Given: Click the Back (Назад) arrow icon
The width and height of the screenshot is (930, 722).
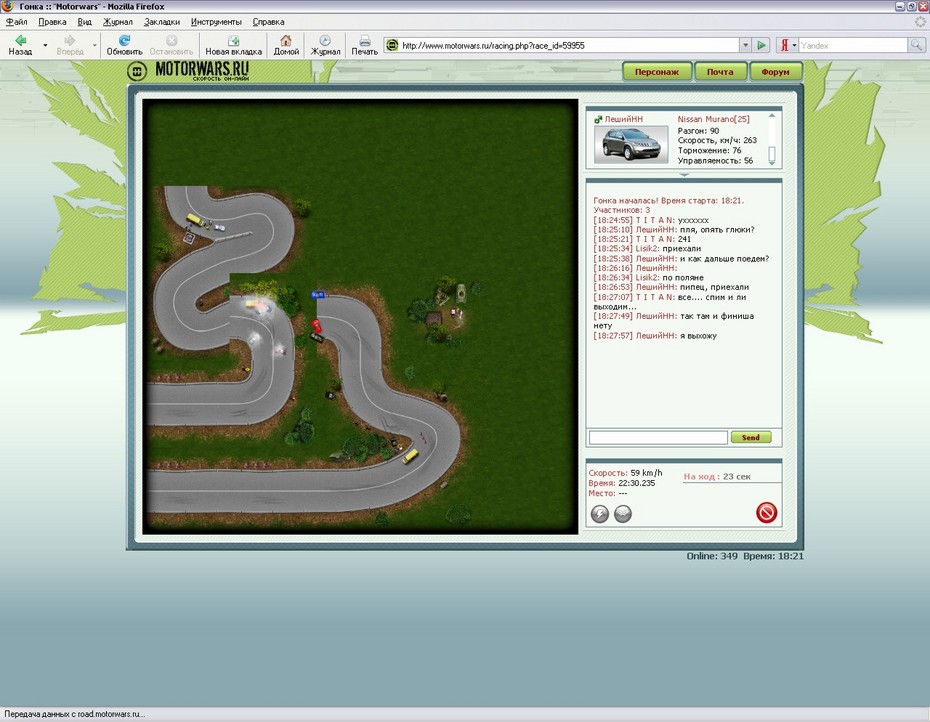Looking at the screenshot, I should (21, 40).
